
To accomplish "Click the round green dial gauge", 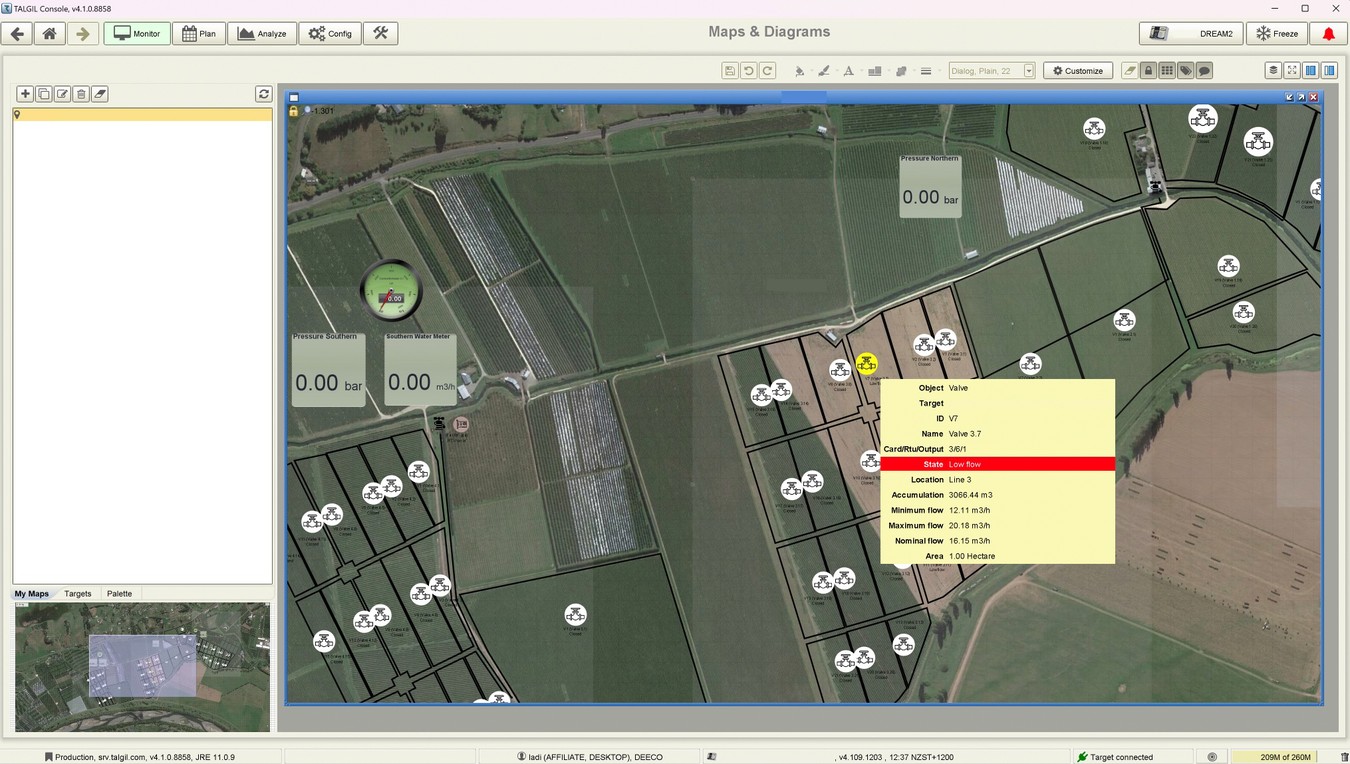I will (391, 290).
